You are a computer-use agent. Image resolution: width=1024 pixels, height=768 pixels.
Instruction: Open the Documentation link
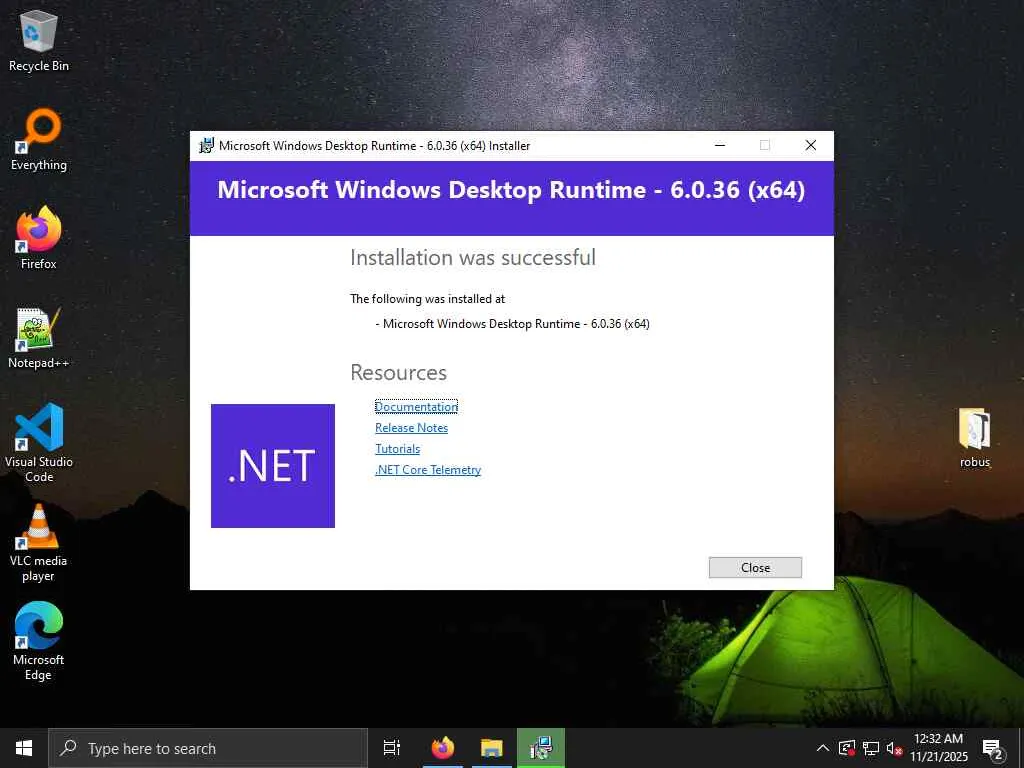(x=416, y=406)
